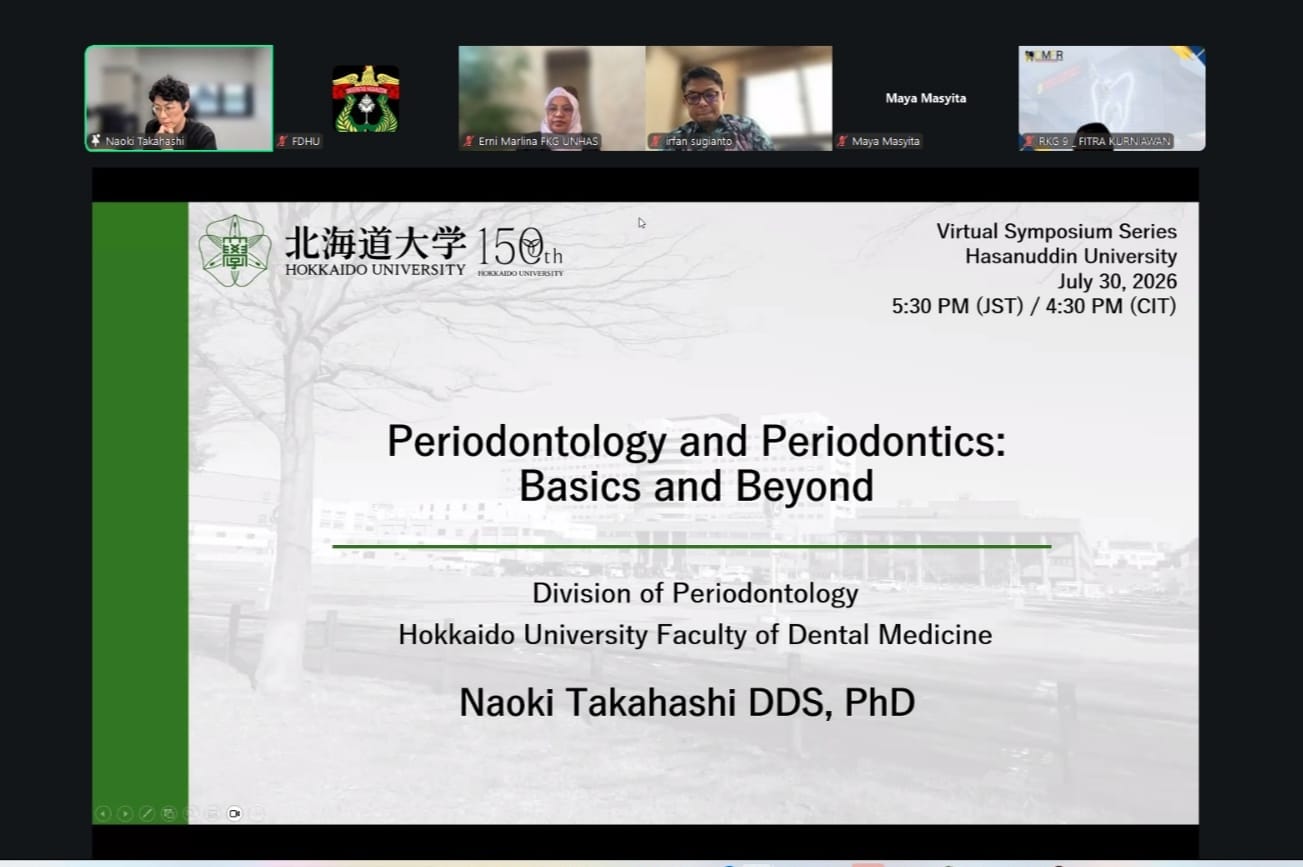Image resolution: width=1303 pixels, height=867 pixels.
Task: Click the Hokkaido University emblem logo
Action: tap(235, 251)
